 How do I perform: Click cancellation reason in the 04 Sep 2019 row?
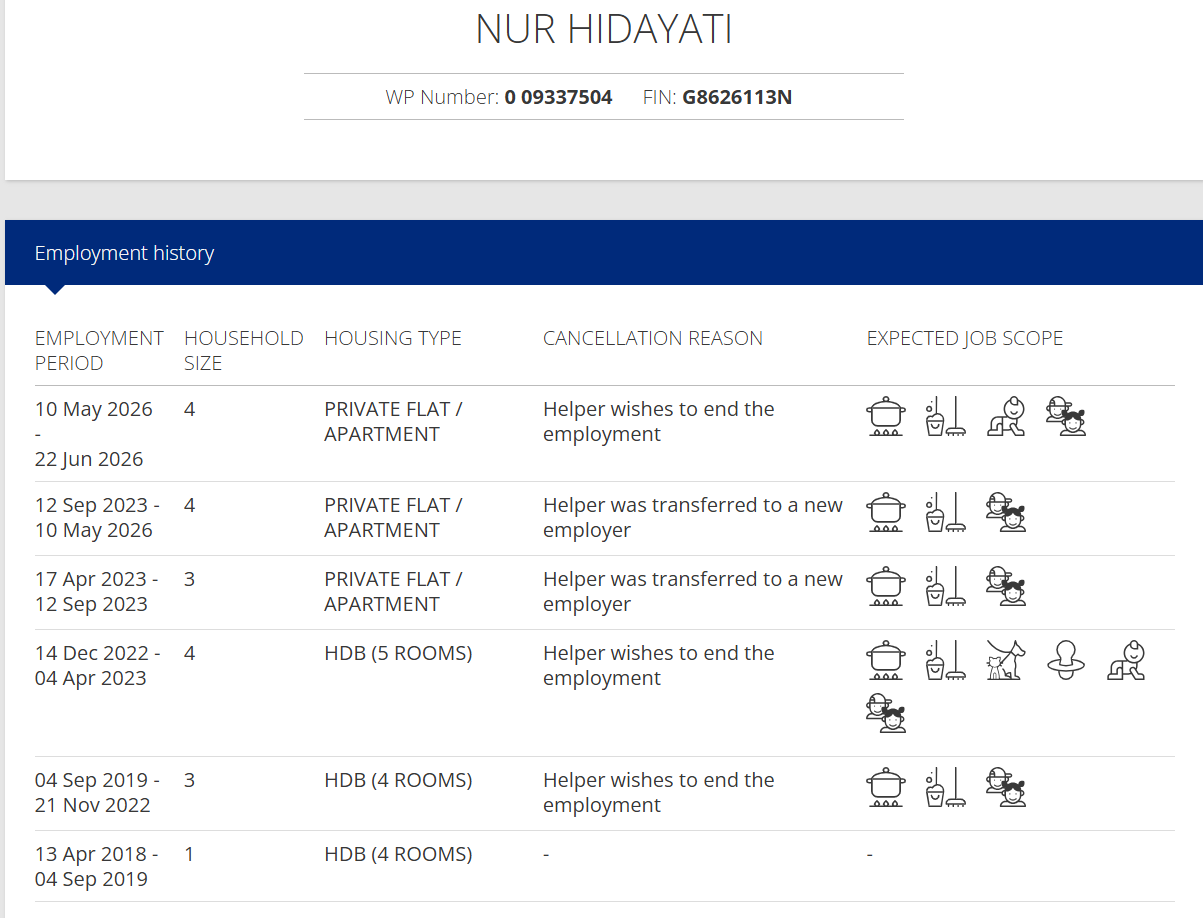pos(659,793)
